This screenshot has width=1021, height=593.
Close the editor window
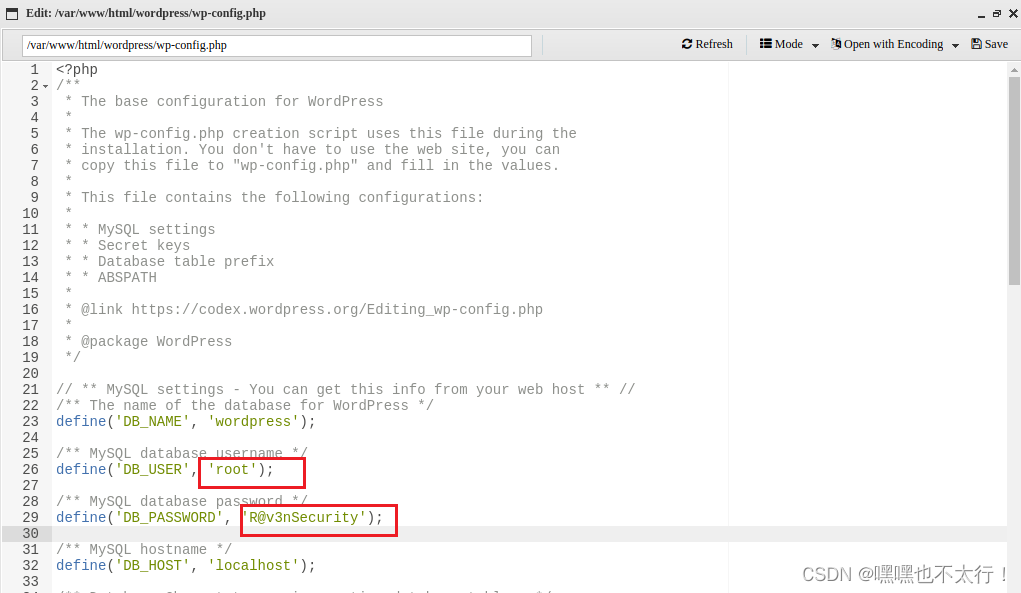point(1013,14)
